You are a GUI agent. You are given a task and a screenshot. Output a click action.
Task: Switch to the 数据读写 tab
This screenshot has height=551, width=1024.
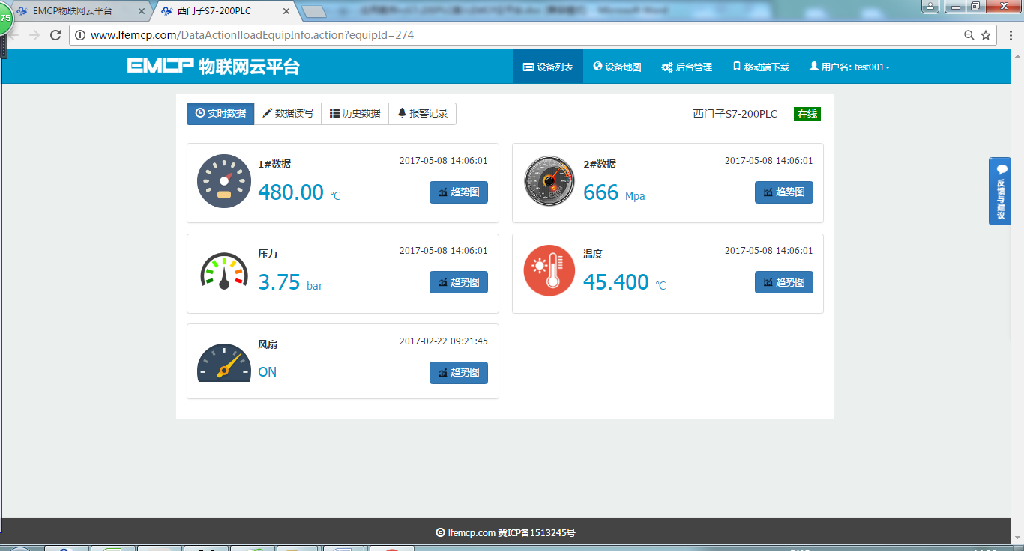point(287,114)
